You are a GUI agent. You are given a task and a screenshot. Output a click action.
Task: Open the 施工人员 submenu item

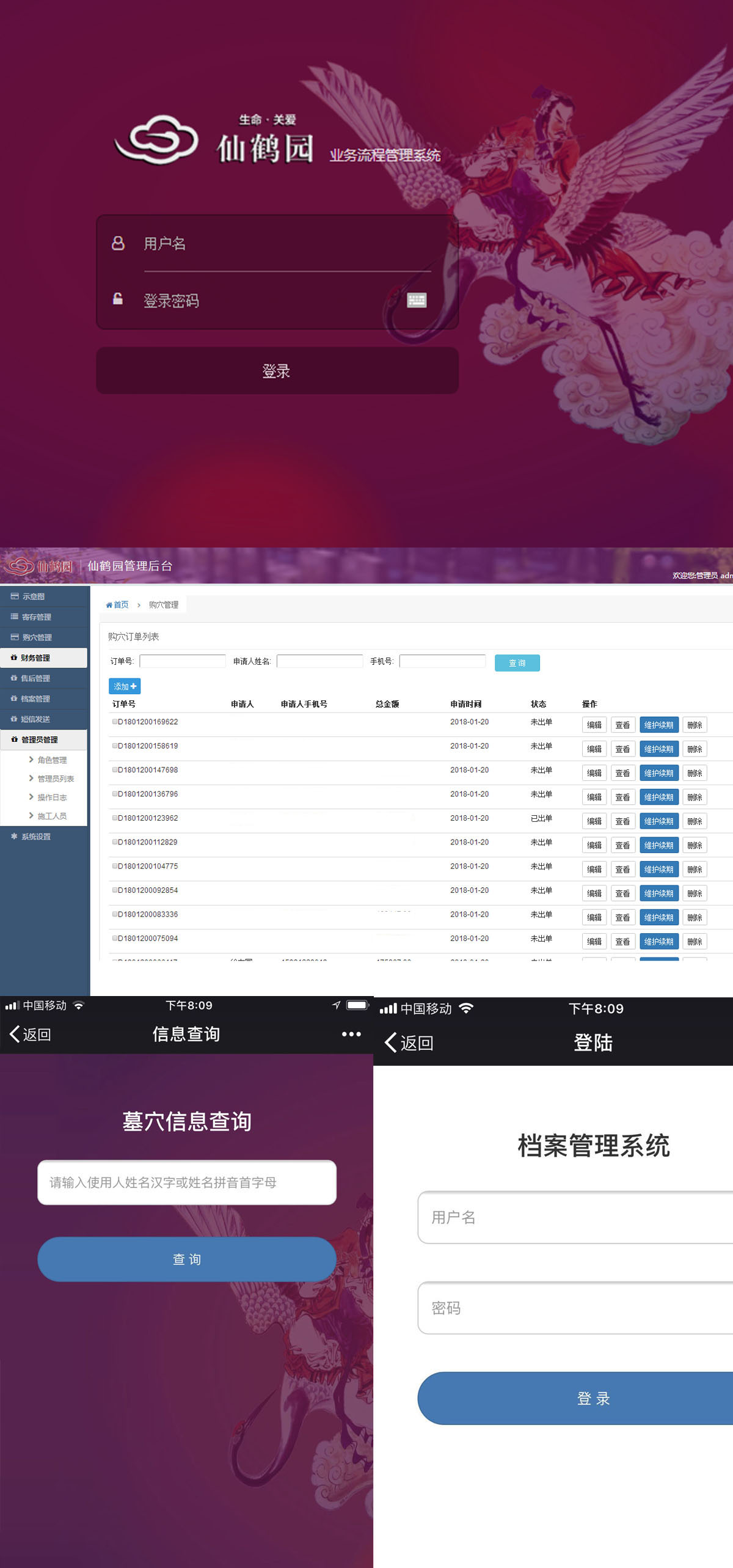click(52, 816)
